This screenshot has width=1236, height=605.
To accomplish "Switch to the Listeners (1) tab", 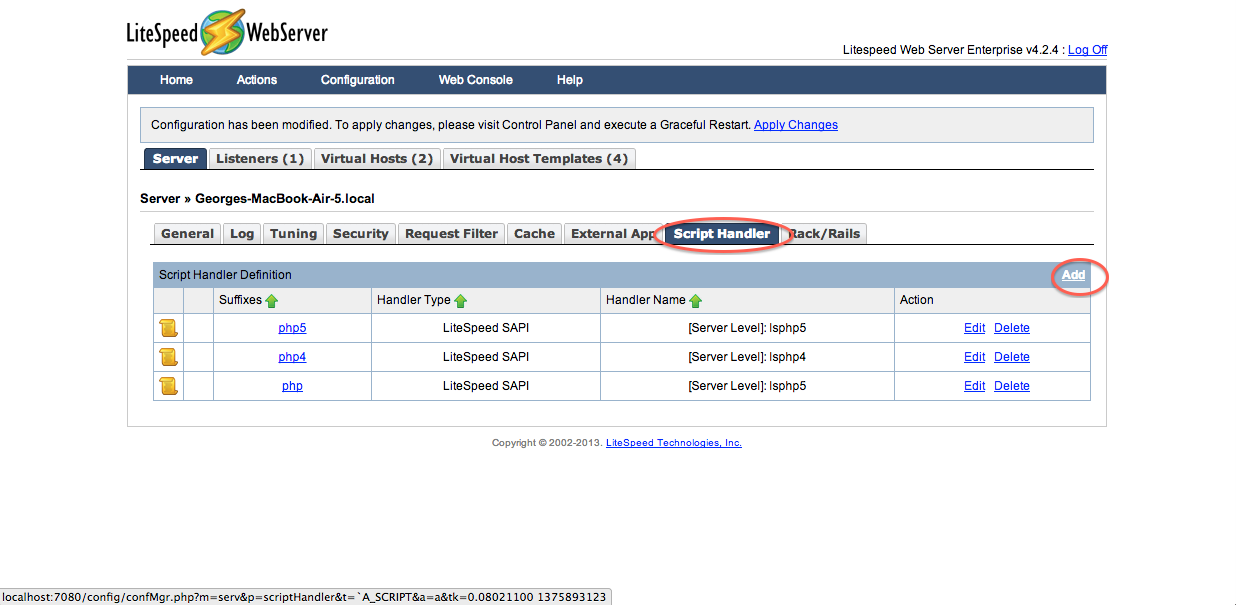I will coord(260,159).
